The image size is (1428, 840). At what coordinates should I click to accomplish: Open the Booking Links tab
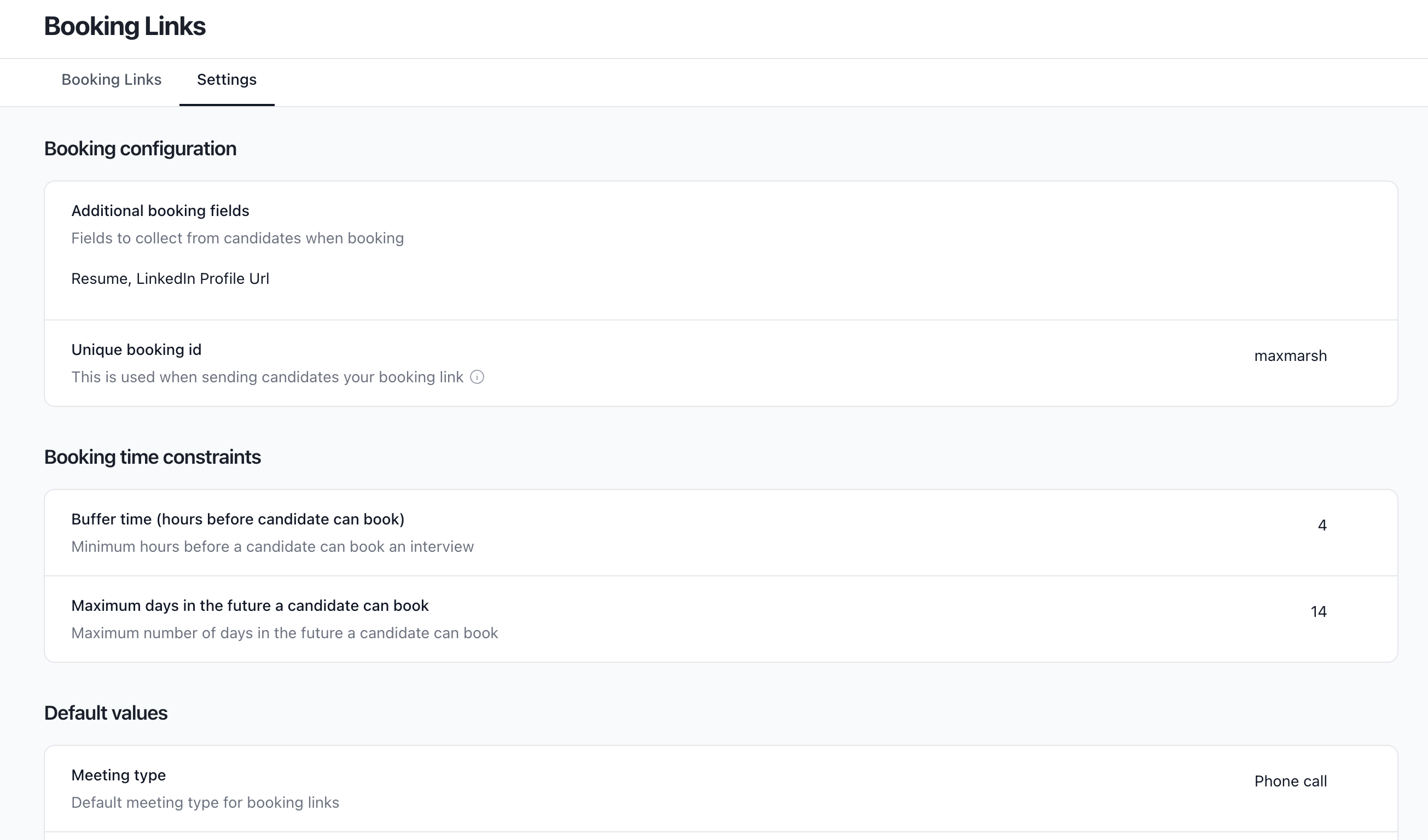(x=111, y=80)
